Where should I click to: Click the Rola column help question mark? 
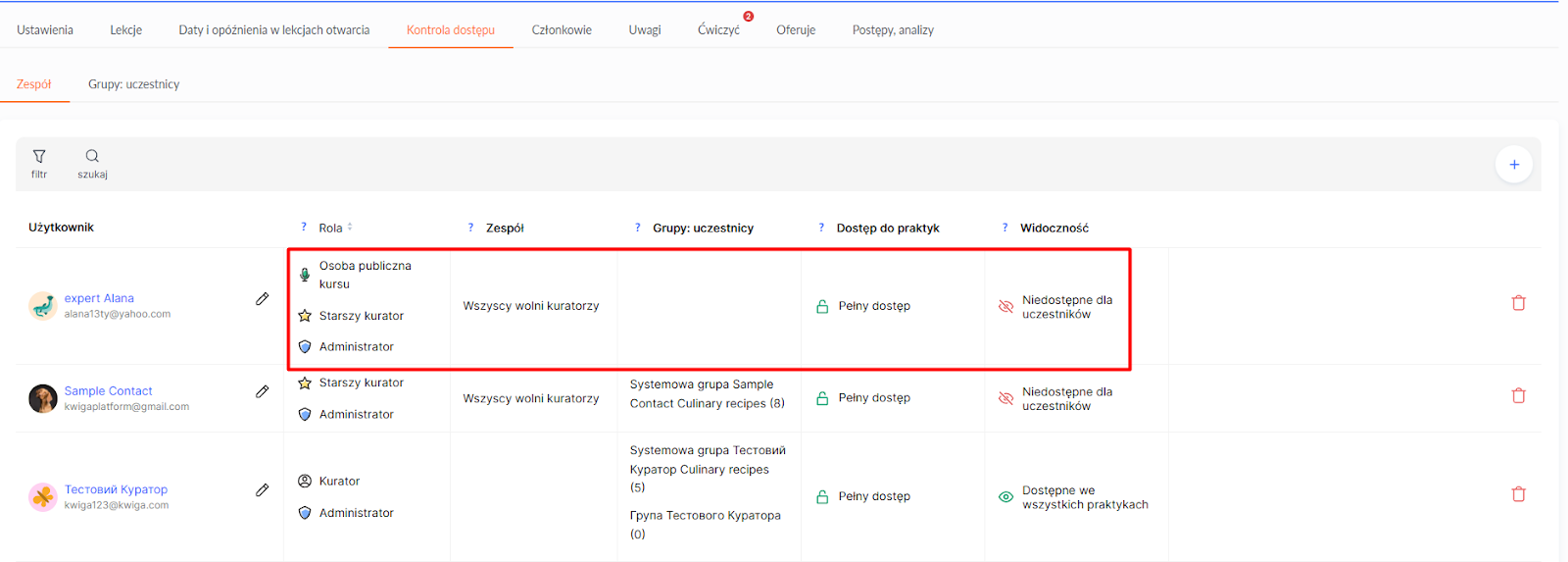pos(304,227)
